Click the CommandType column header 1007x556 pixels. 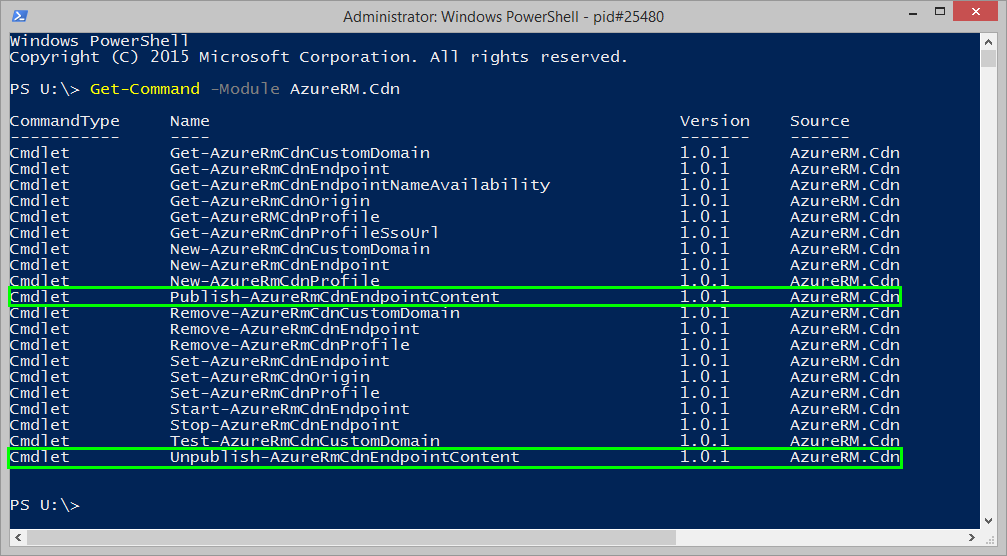(x=65, y=121)
